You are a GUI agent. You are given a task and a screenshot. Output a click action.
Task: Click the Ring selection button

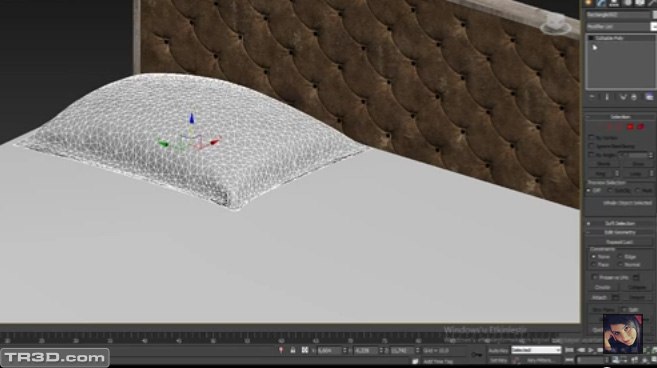(600, 173)
